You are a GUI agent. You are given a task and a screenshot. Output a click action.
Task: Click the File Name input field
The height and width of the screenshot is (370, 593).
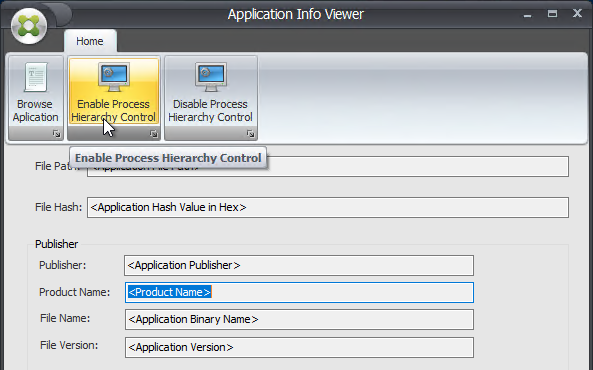point(299,319)
